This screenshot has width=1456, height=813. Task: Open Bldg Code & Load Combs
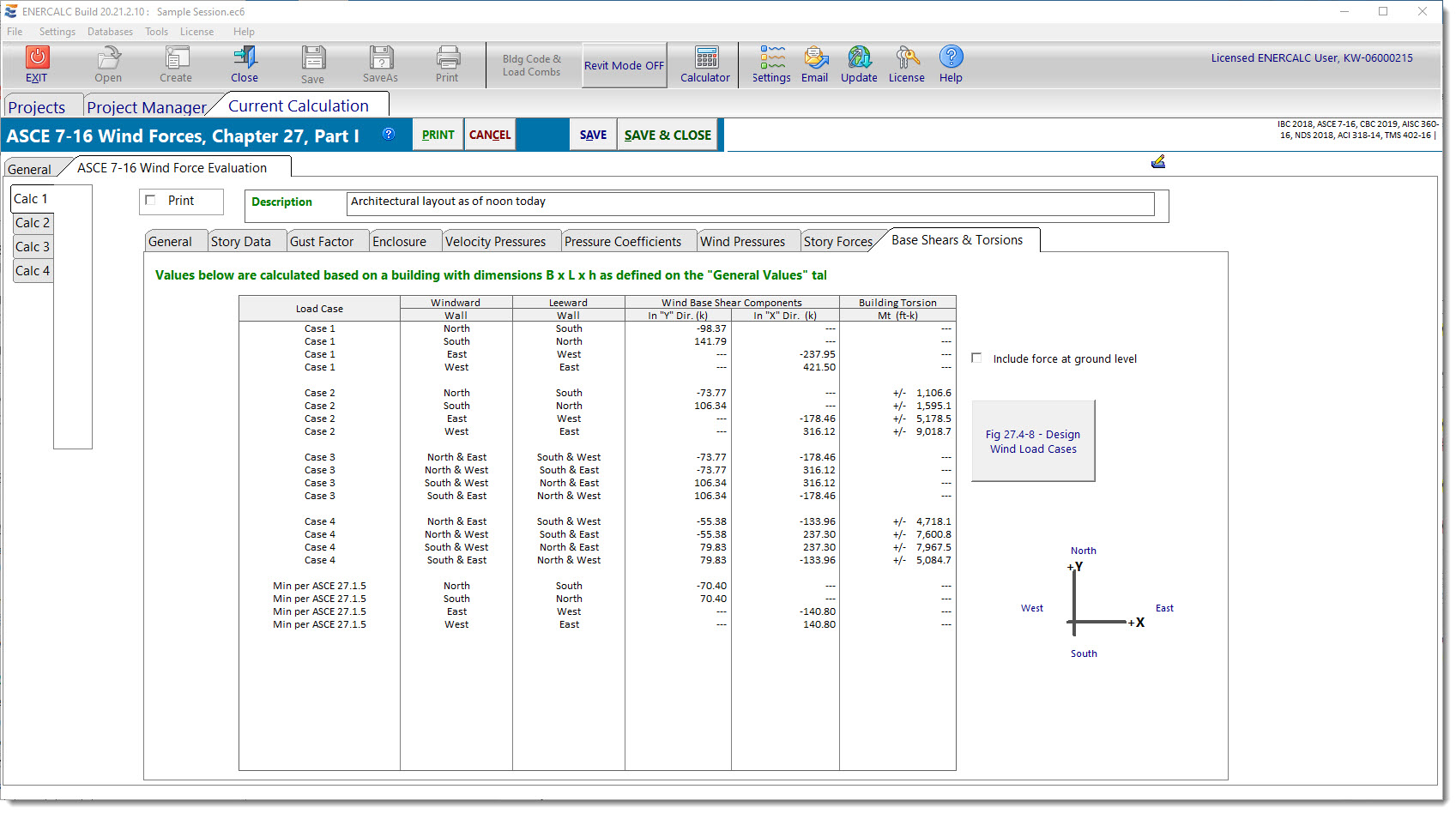[x=532, y=65]
